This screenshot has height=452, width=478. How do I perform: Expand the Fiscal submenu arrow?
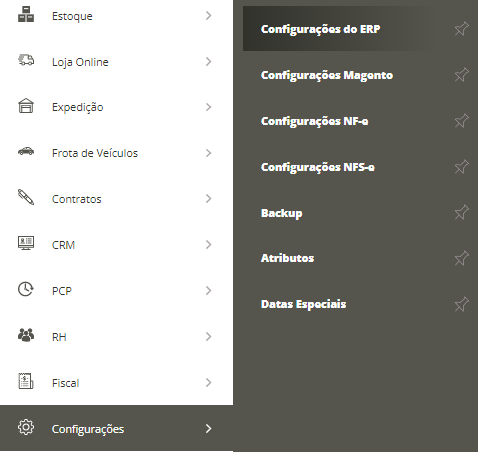point(208,382)
